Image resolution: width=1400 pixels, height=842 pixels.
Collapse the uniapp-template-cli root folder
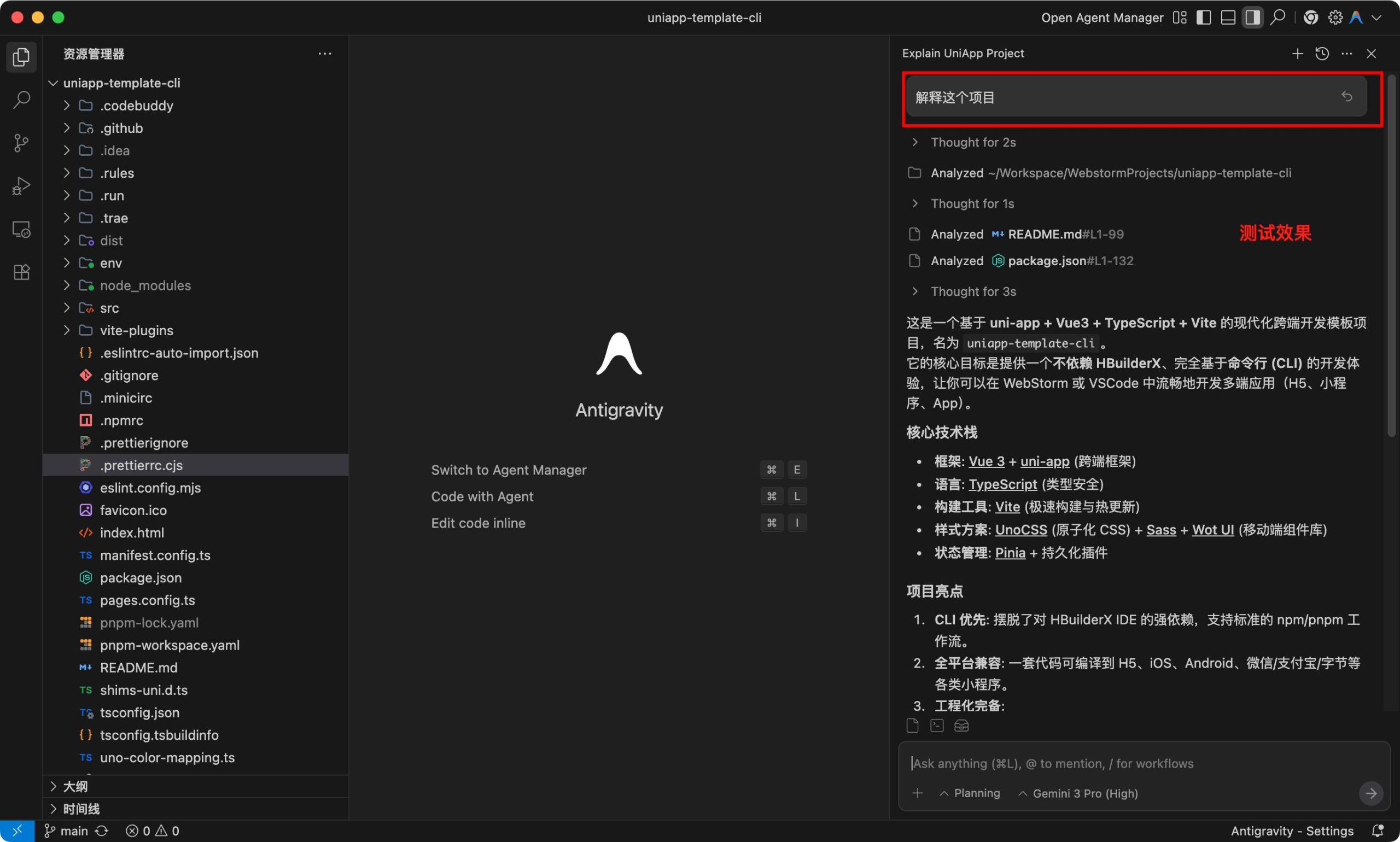click(53, 83)
